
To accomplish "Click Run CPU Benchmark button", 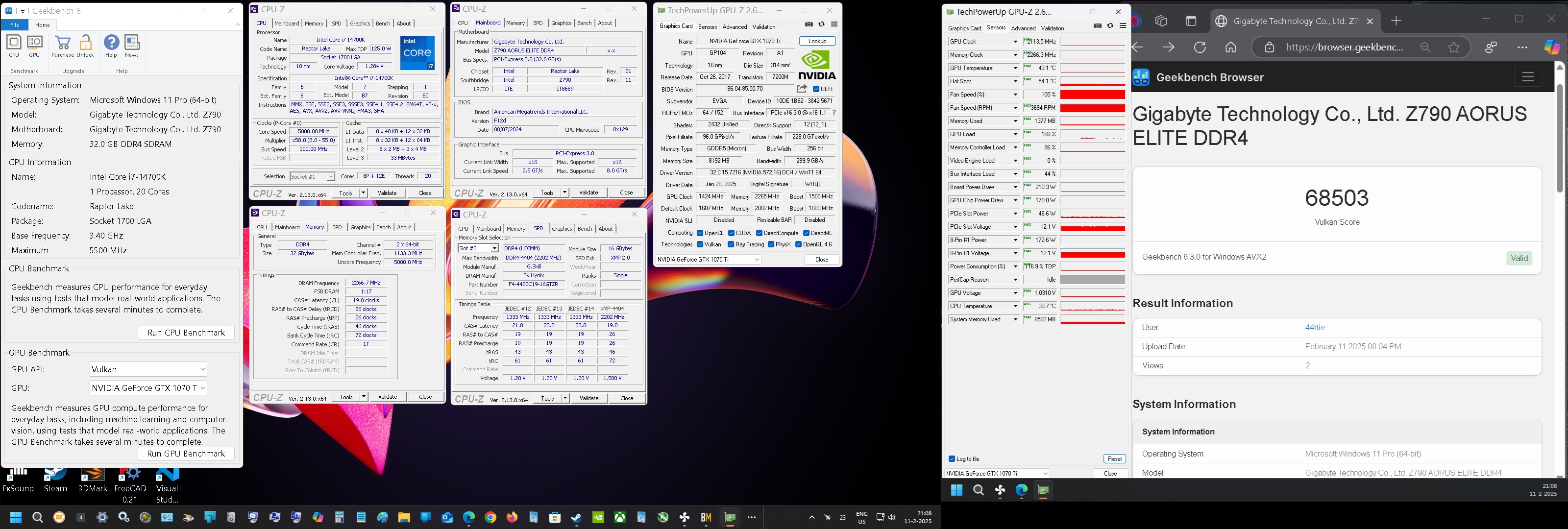I will point(186,333).
